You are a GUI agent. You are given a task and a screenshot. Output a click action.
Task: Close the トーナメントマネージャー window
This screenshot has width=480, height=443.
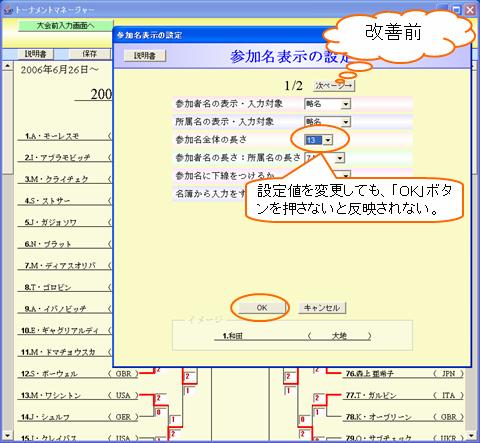click(470, 10)
